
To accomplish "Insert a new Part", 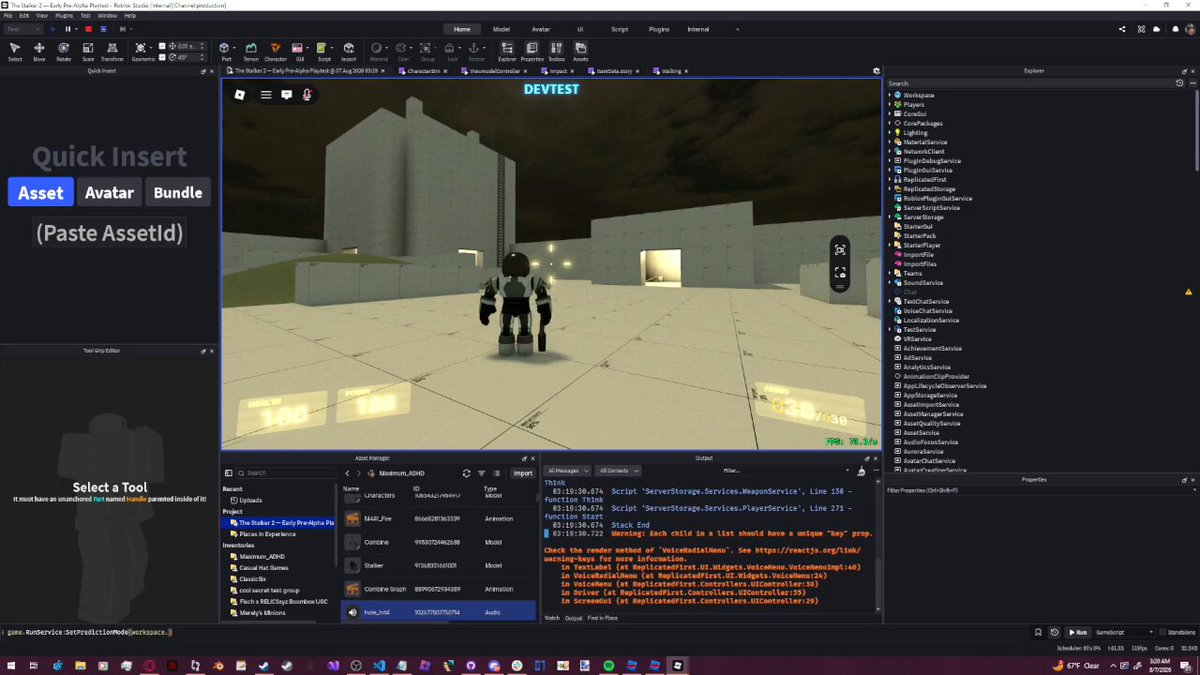I will point(226,51).
